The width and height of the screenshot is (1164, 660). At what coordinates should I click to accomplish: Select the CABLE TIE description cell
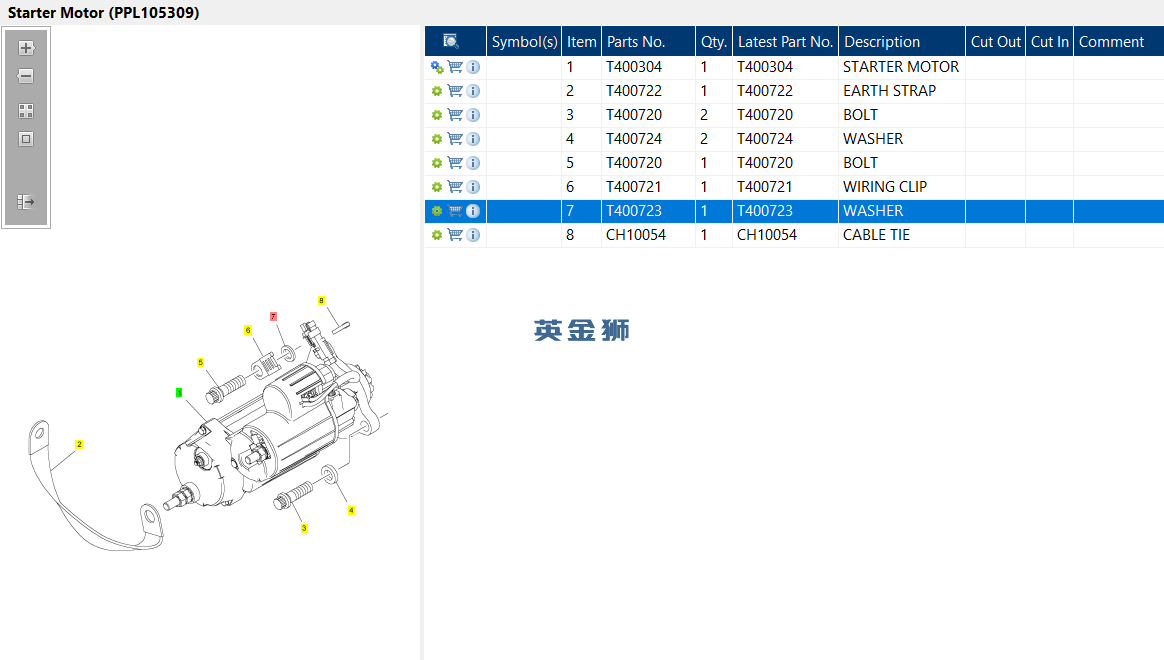click(901, 235)
